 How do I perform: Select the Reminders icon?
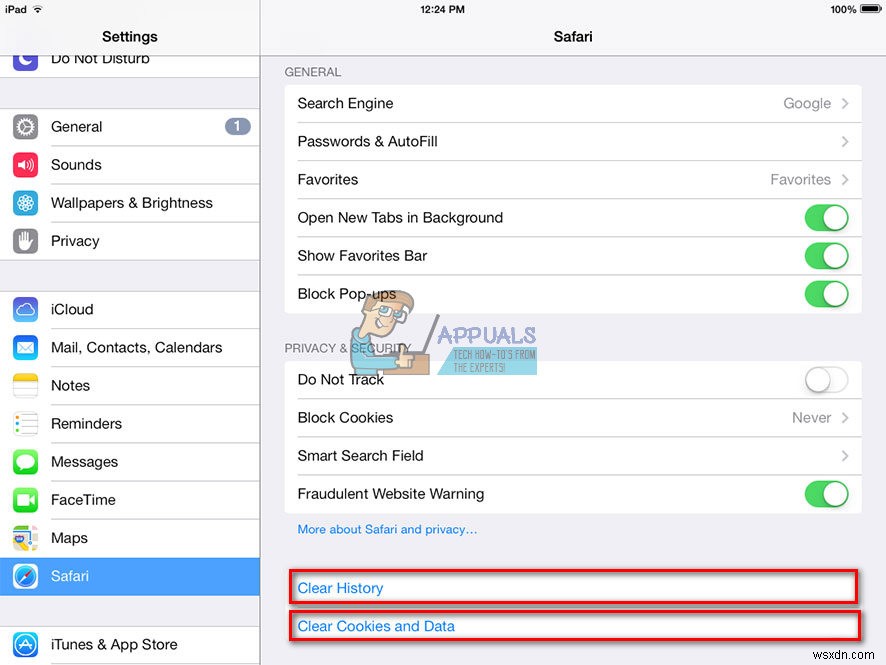tap(25, 423)
